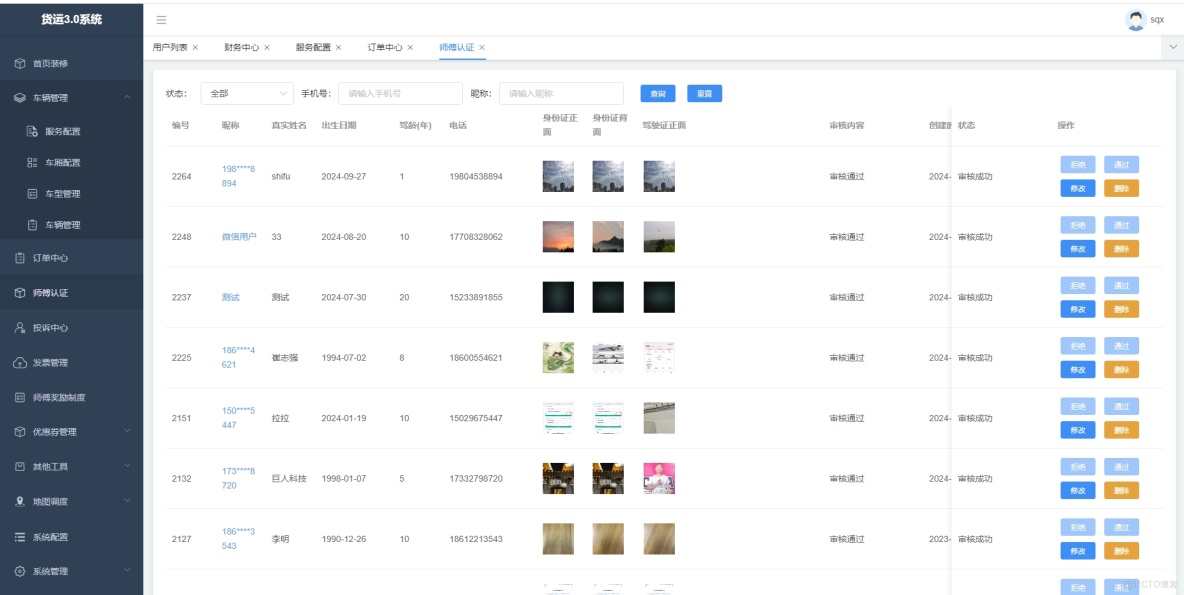Collapse the sidebar with the hamburger icon
This screenshot has width=1184, height=595.
point(160,17)
